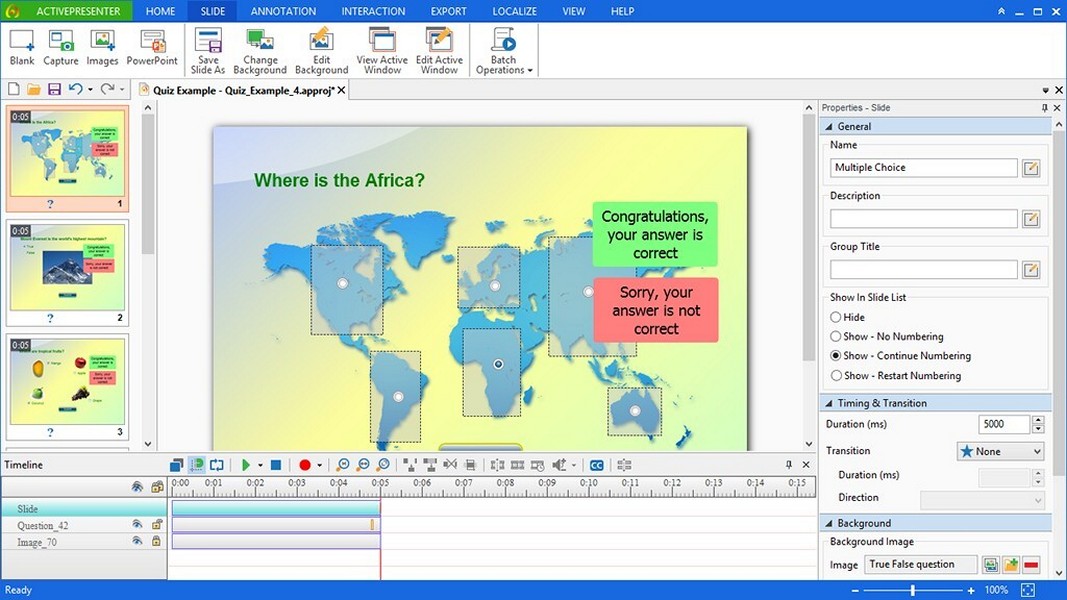Open the VIEW tab
The image size is (1067, 600).
click(x=573, y=11)
